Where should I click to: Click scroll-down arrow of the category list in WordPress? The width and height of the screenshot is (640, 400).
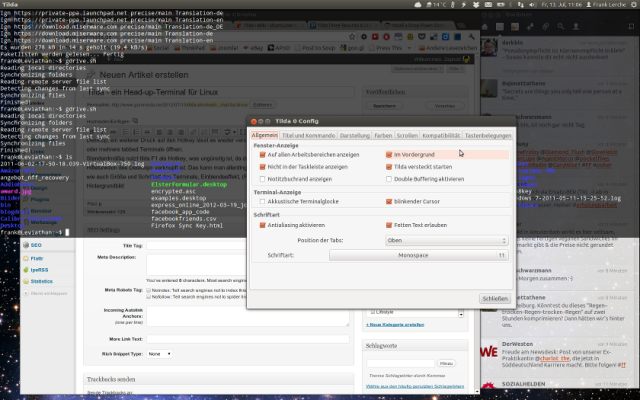(x=461, y=314)
